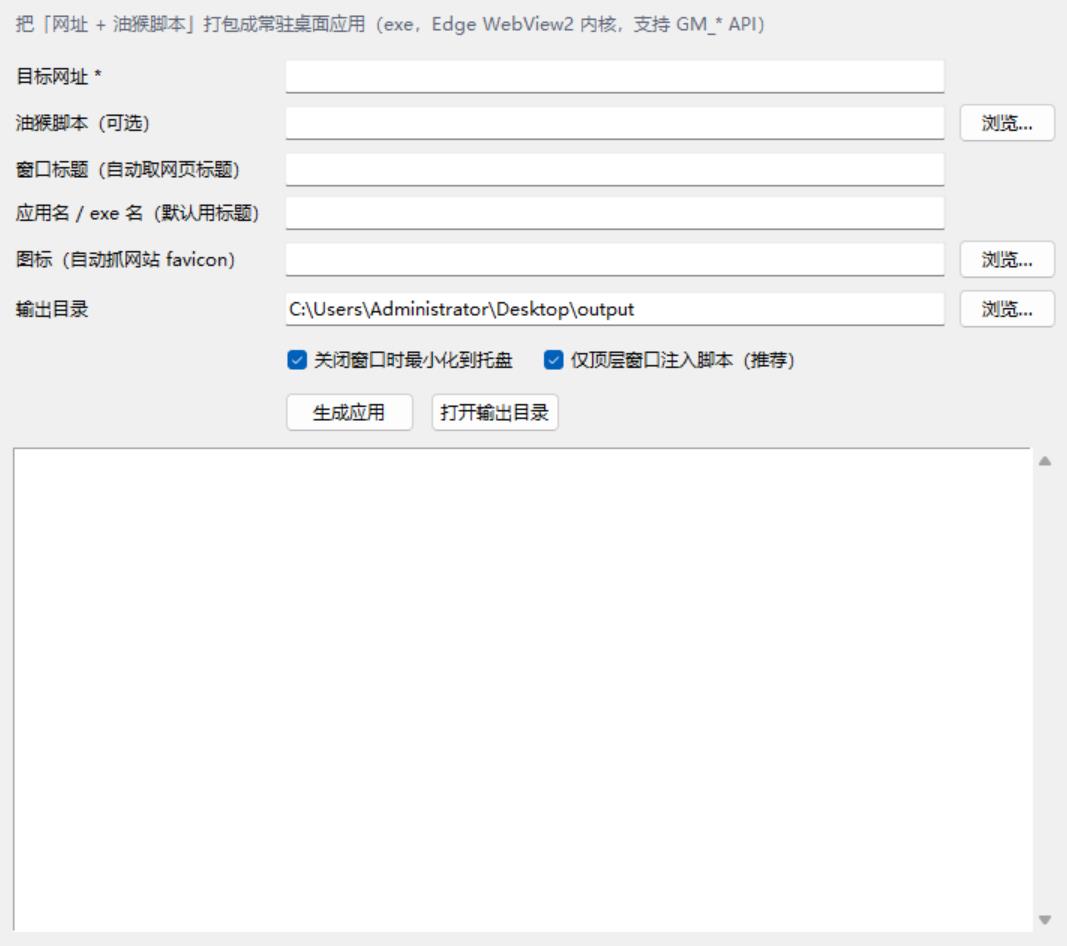Open output folder with 打开输出目录

(495, 412)
